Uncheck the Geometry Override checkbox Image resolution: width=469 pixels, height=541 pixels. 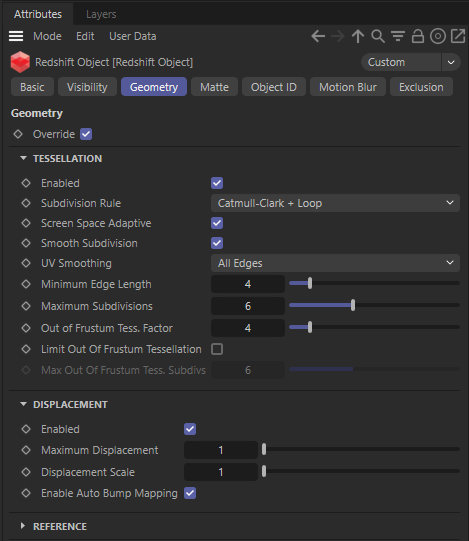pos(86,134)
